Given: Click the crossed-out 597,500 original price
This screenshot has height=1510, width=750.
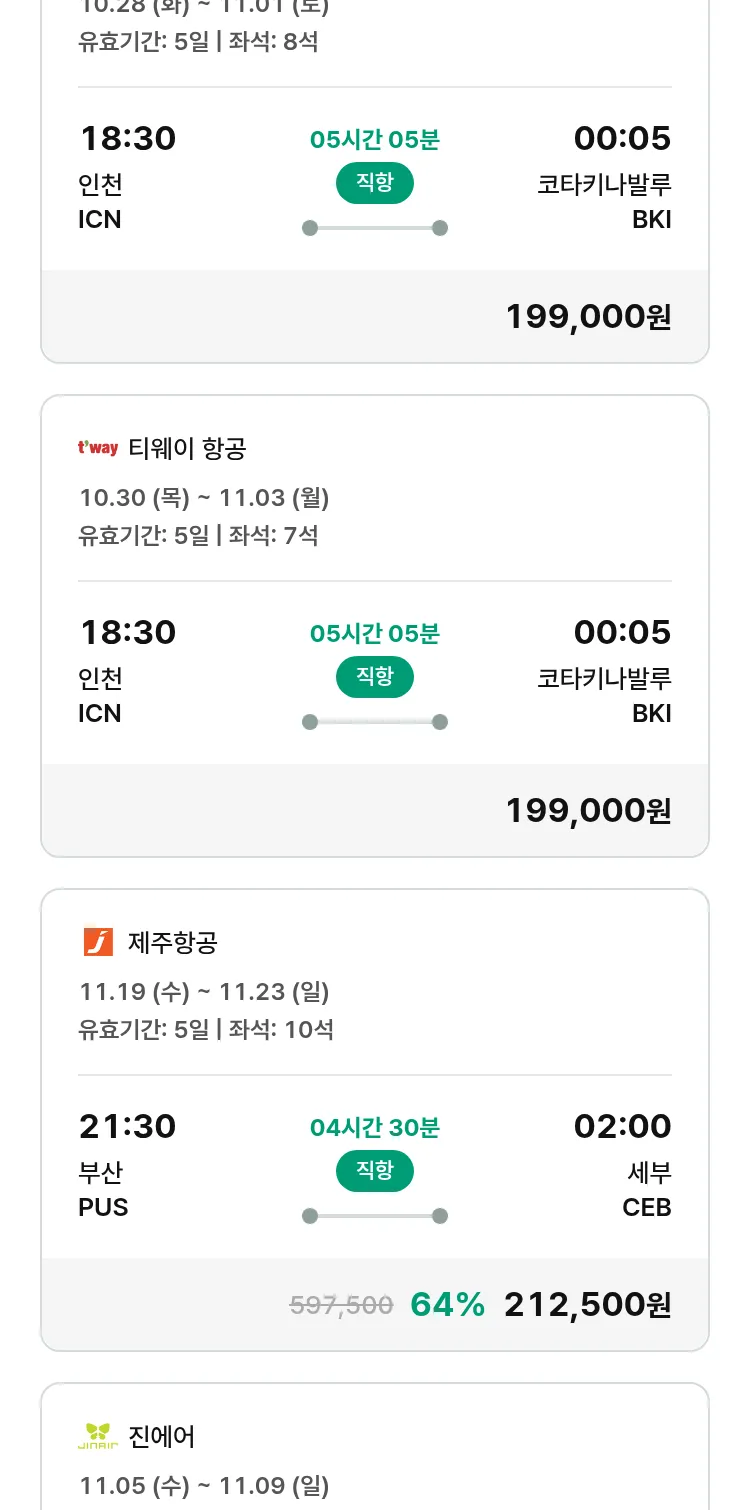Looking at the screenshot, I should coord(341,1305).
